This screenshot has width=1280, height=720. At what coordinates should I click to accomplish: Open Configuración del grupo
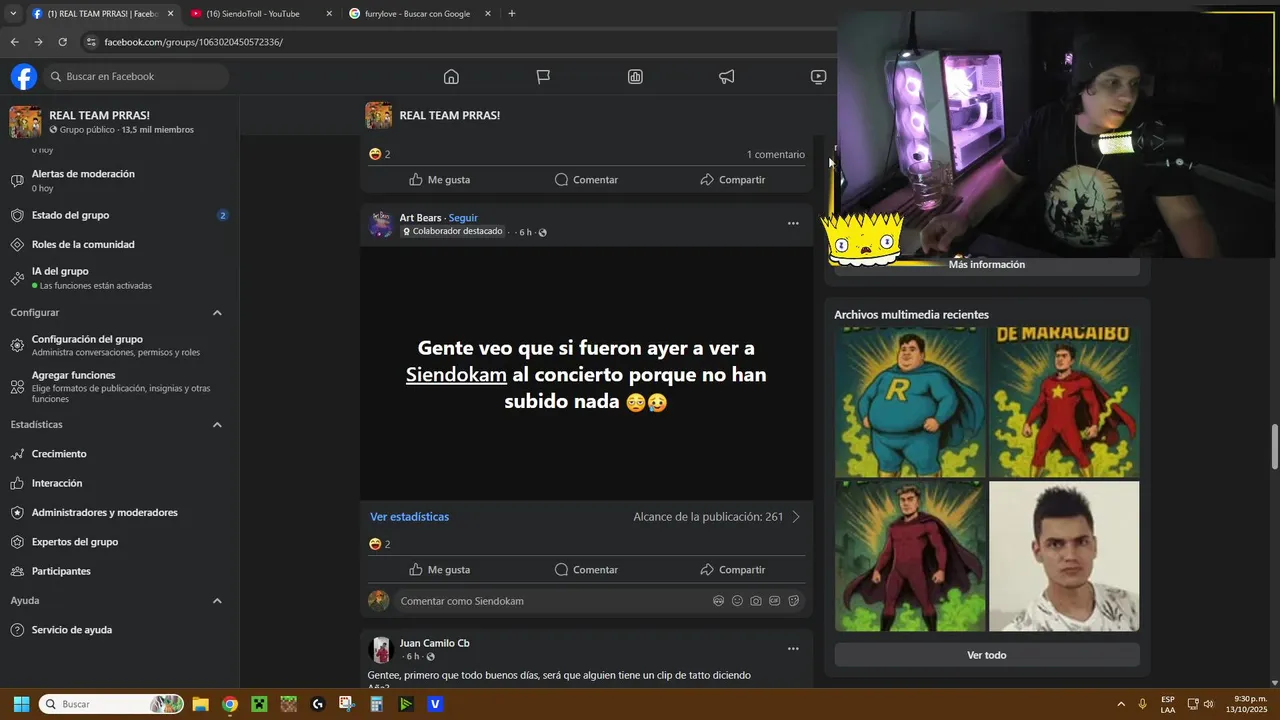(118, 345)
